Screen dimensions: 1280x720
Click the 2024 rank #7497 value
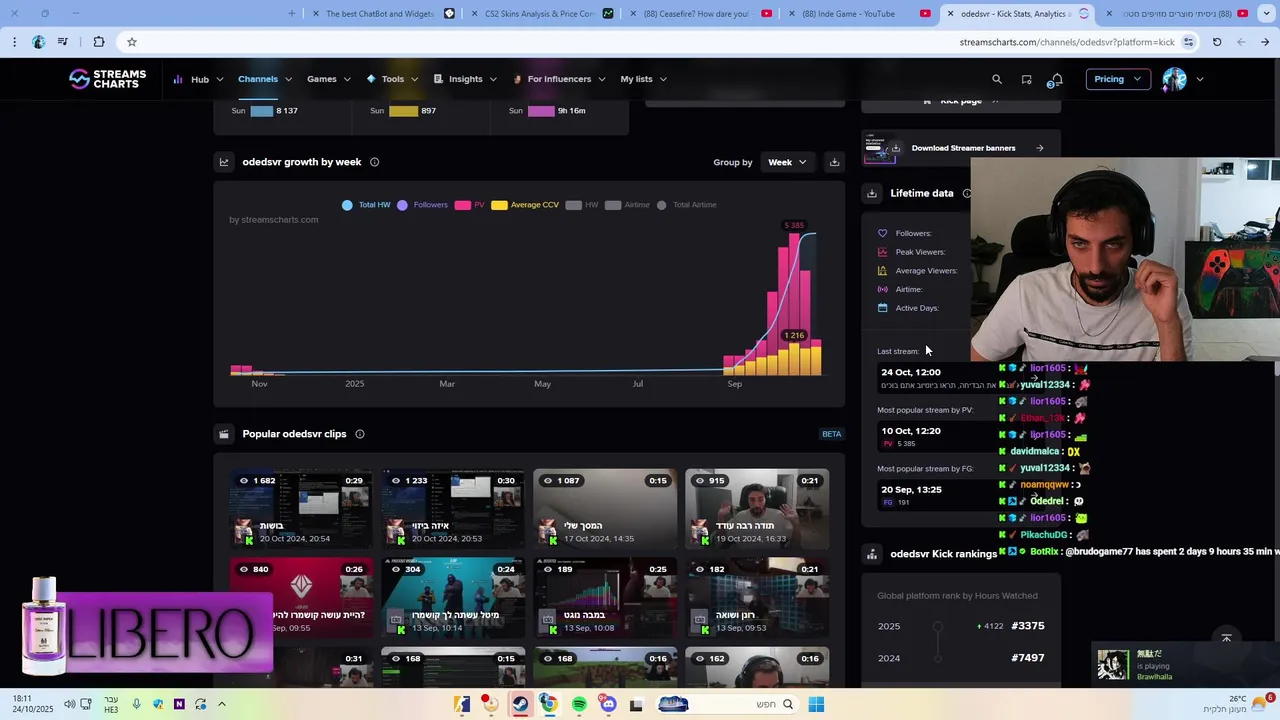1028,658
